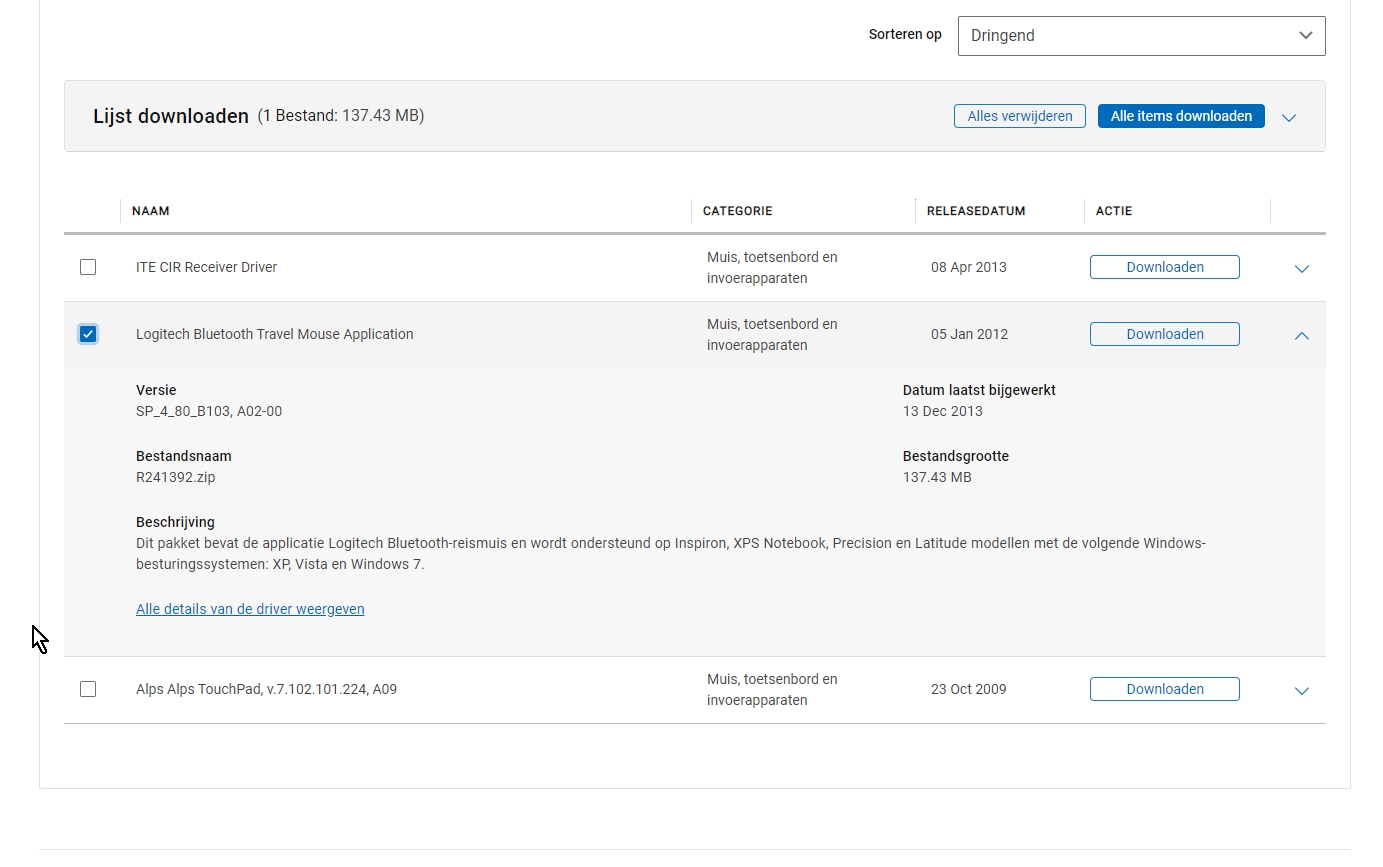
Task: Click the ITE CIR Receiver Driver name
Action: (x=206, y=267)
